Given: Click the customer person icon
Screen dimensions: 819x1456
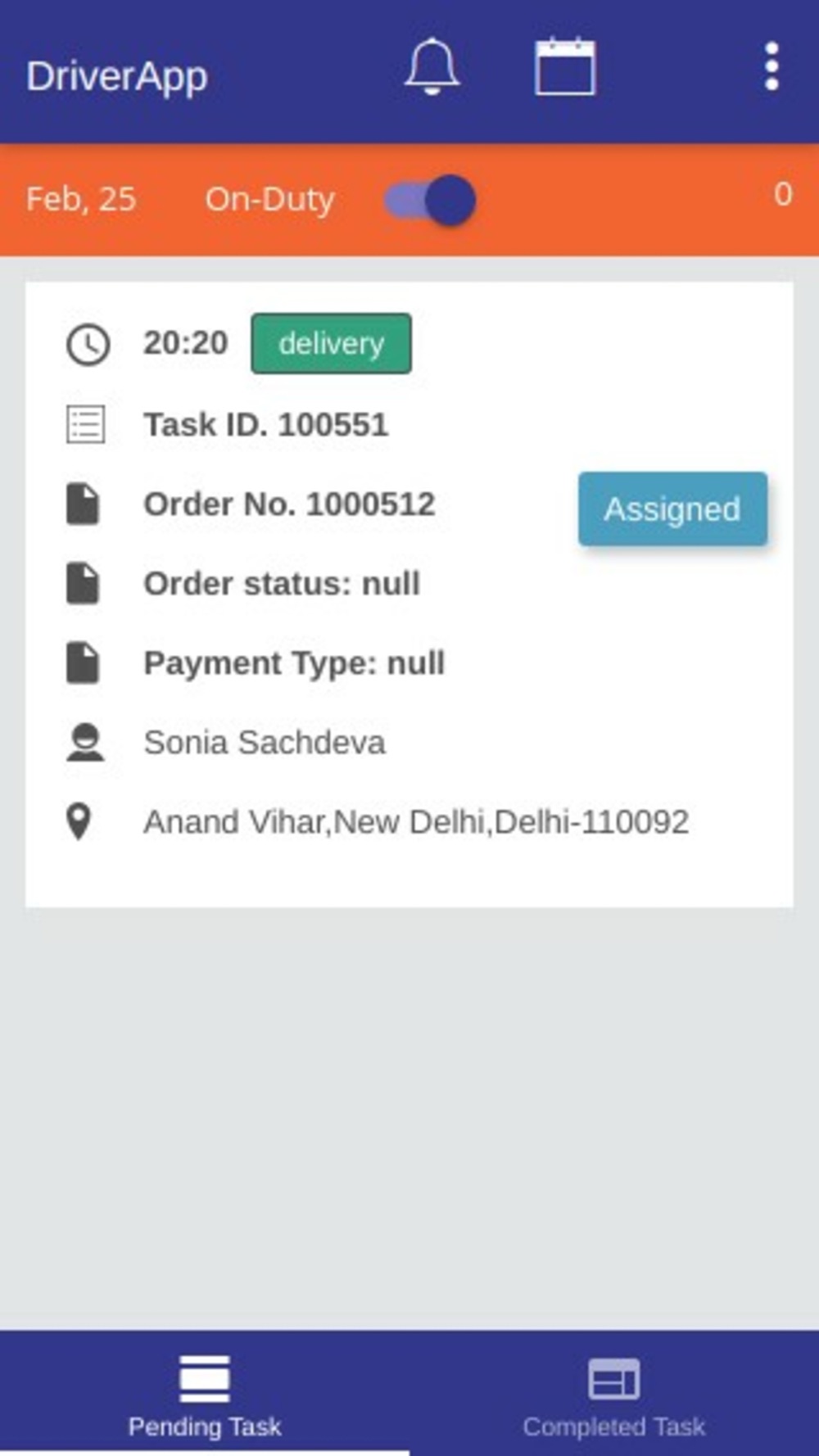Looking at the screenshot, I should (85, 743).
